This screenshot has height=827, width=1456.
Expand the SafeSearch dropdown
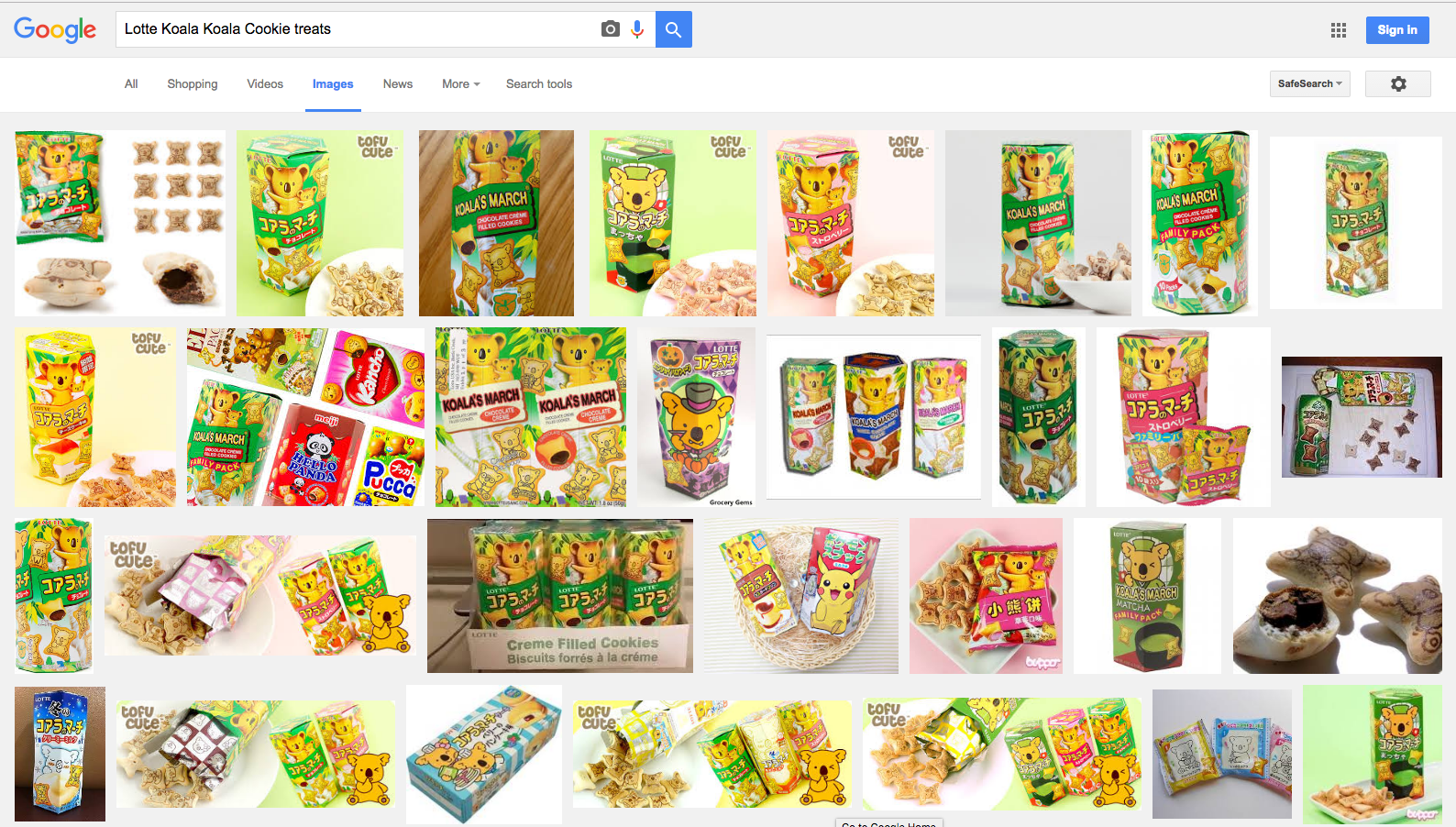[x=1309, y=83]
